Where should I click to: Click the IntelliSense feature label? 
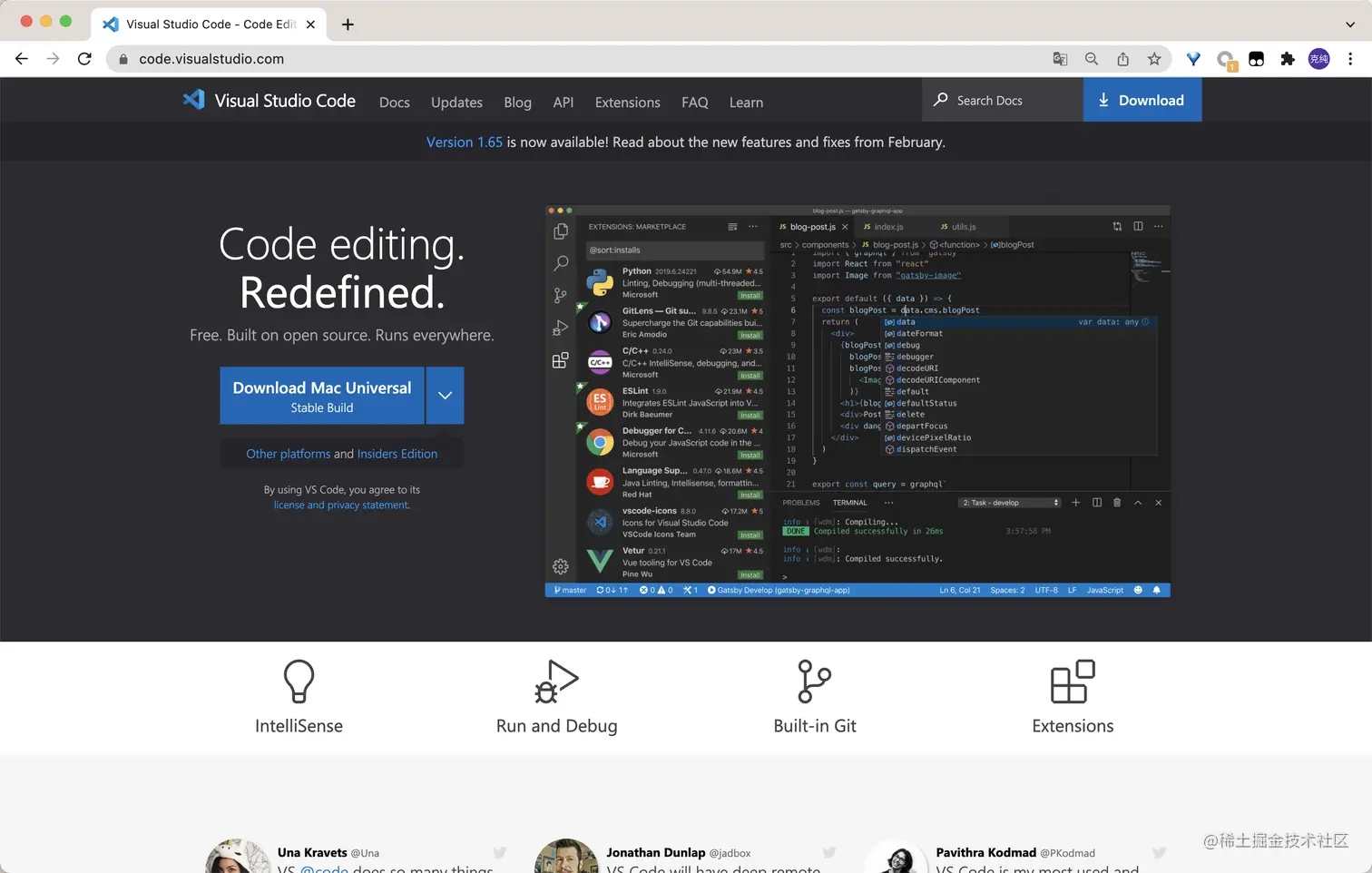point(299,726)
